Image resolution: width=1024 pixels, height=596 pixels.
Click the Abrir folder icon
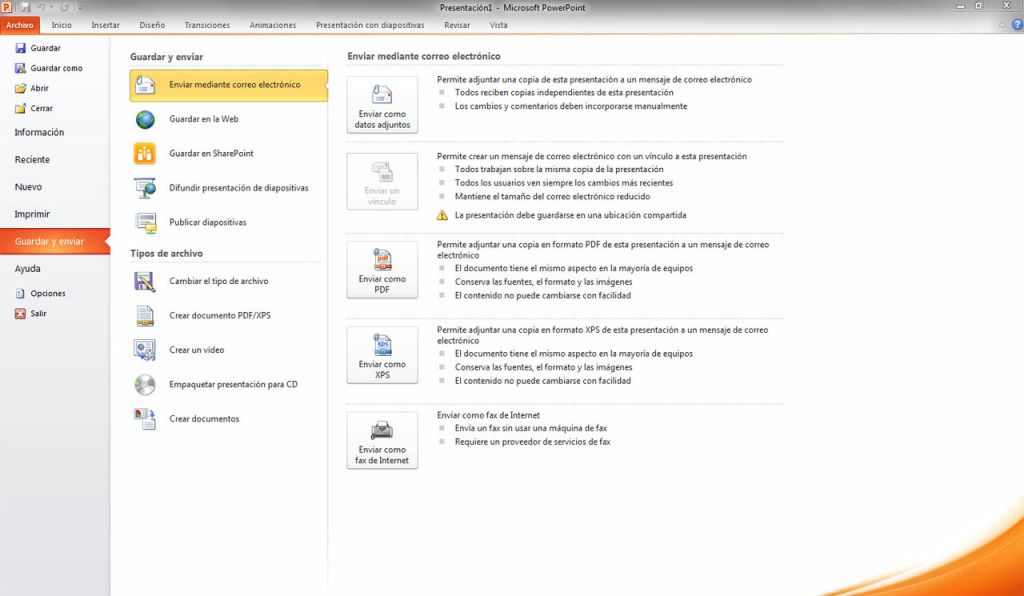point(20,88)
